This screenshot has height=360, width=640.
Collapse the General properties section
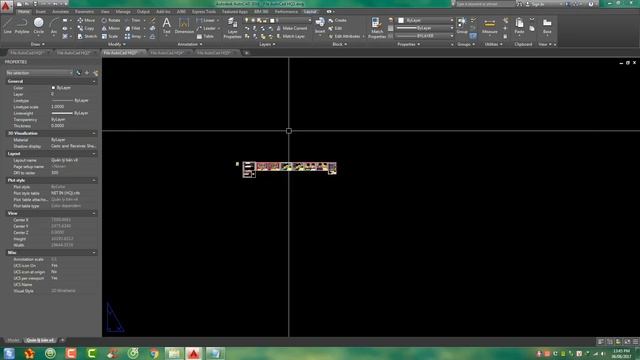tap(94, 81)
